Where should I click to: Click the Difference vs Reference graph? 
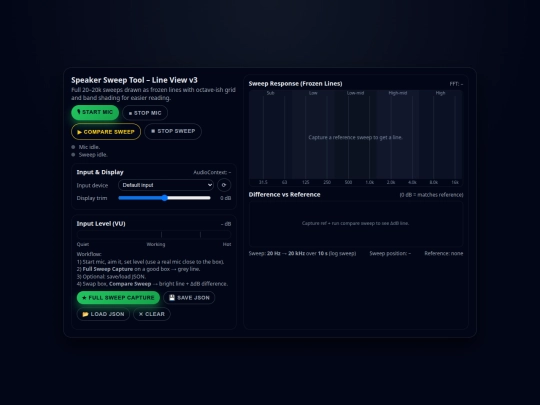[x=356, y=224]
